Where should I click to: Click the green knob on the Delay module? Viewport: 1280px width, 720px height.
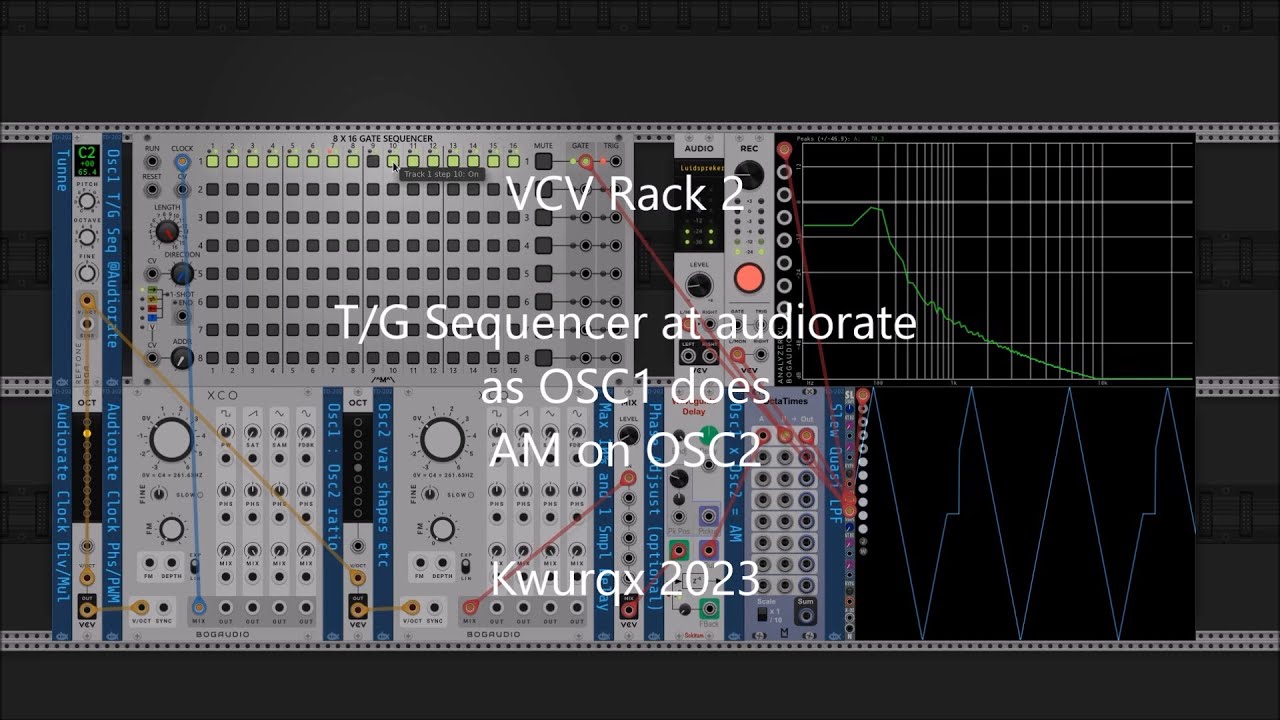(x=709, y=436)
